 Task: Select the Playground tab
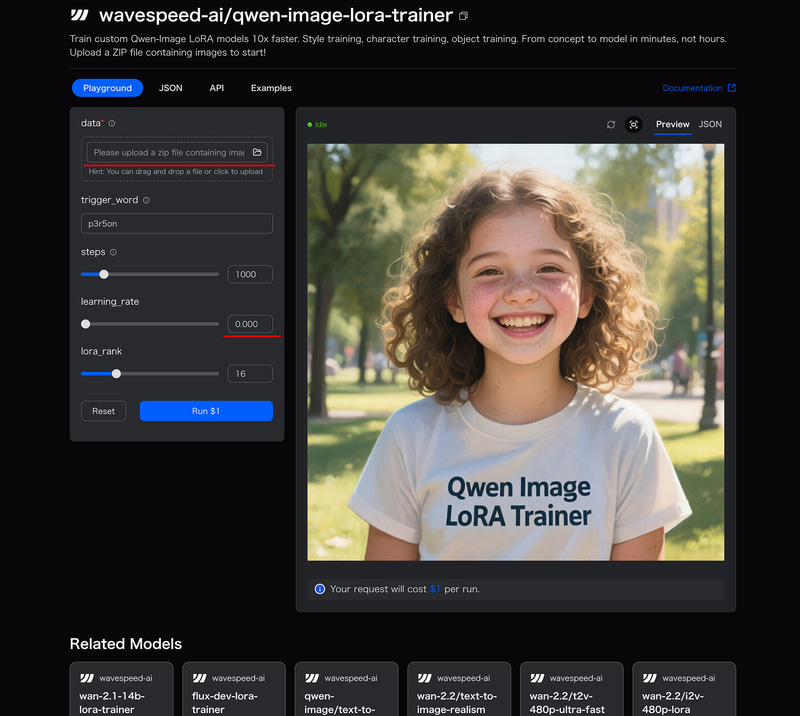[x=107, y=88]
